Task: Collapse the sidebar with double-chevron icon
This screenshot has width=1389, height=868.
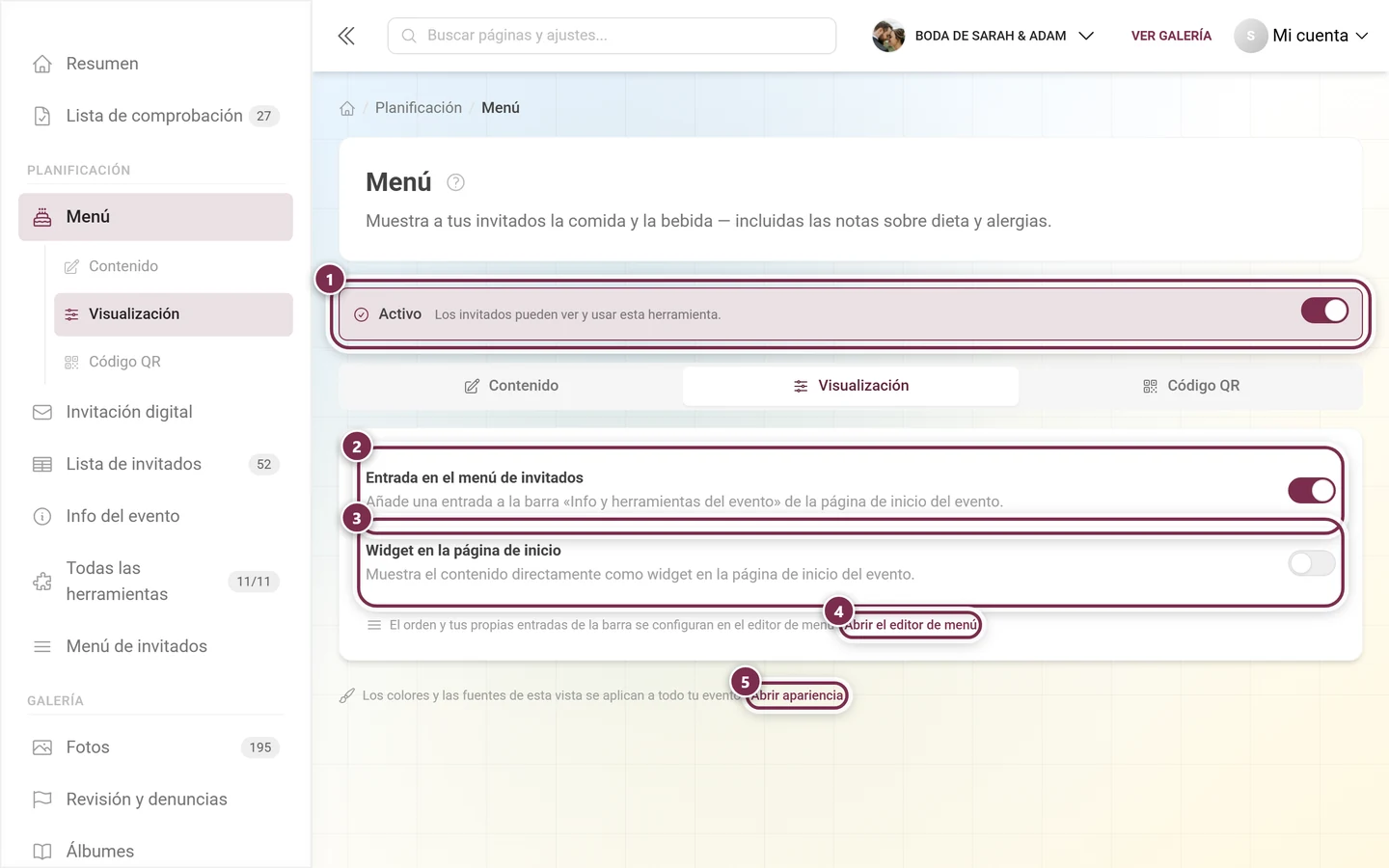Action: [346, 36]
